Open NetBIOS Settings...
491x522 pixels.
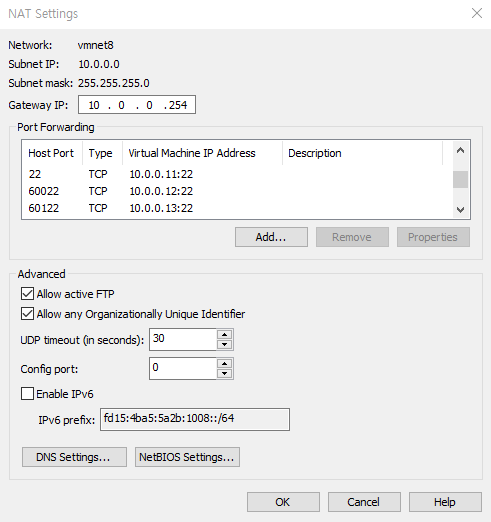click(187, 457)
